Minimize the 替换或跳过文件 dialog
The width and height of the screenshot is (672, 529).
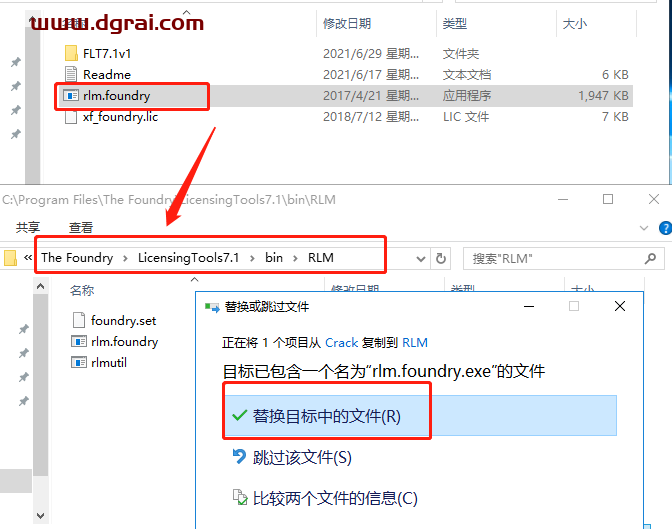pyautogui.click(x=529, y=306)
